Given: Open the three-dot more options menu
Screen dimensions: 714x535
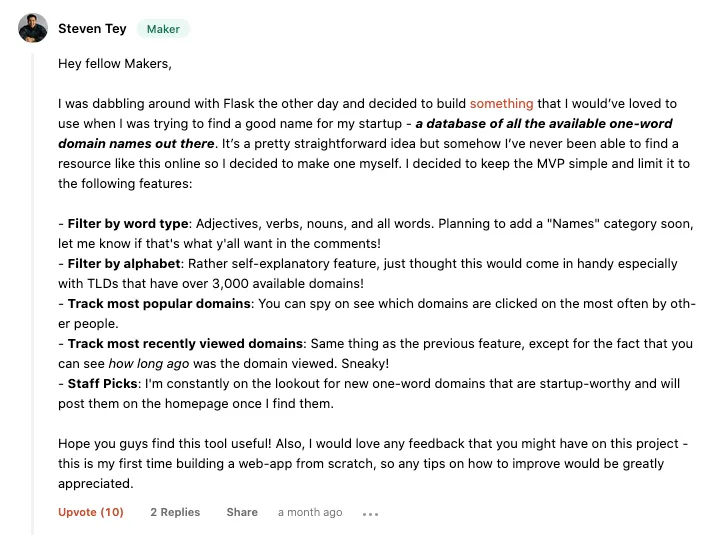Looking at the screenshot, I should click(370, 514).
